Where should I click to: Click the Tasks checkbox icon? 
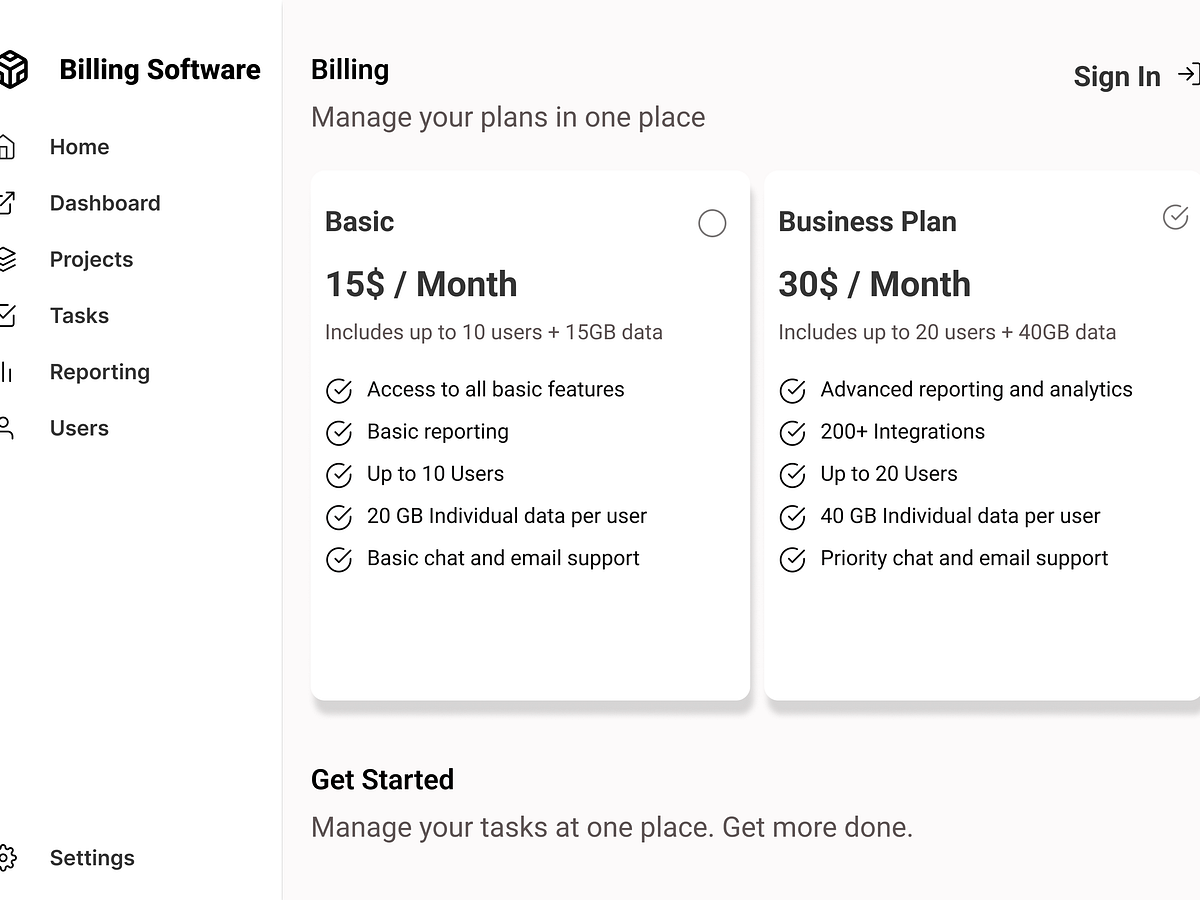click(x=6, y=316)
